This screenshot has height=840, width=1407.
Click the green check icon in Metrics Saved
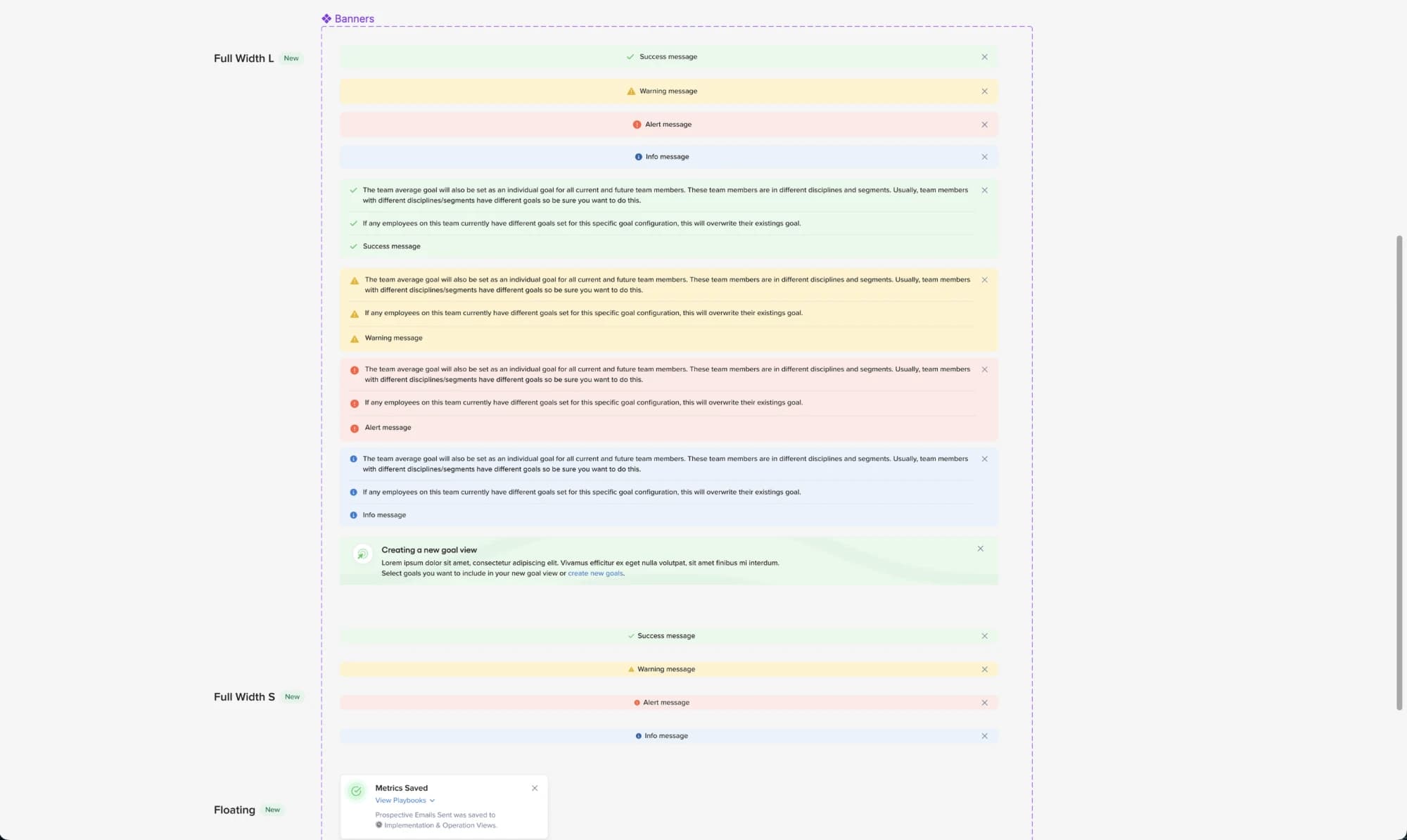tap(357, 791)
